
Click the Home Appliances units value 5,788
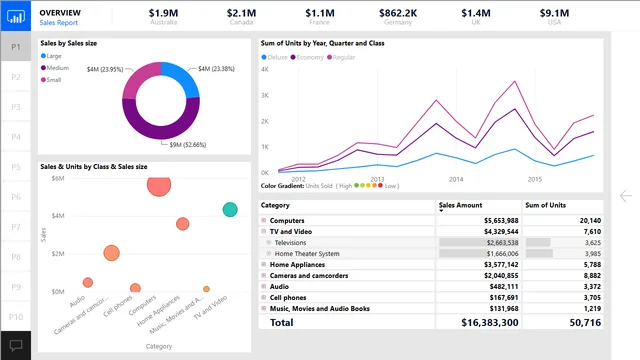[x=592, y=265]
